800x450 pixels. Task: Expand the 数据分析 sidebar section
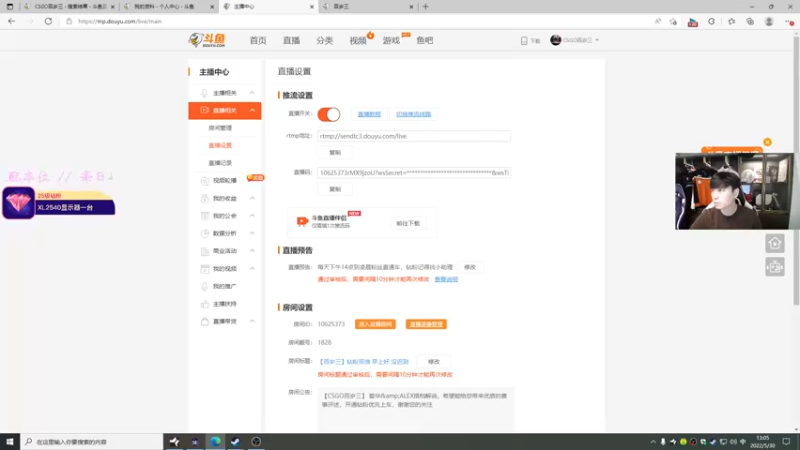click(252, 233)
